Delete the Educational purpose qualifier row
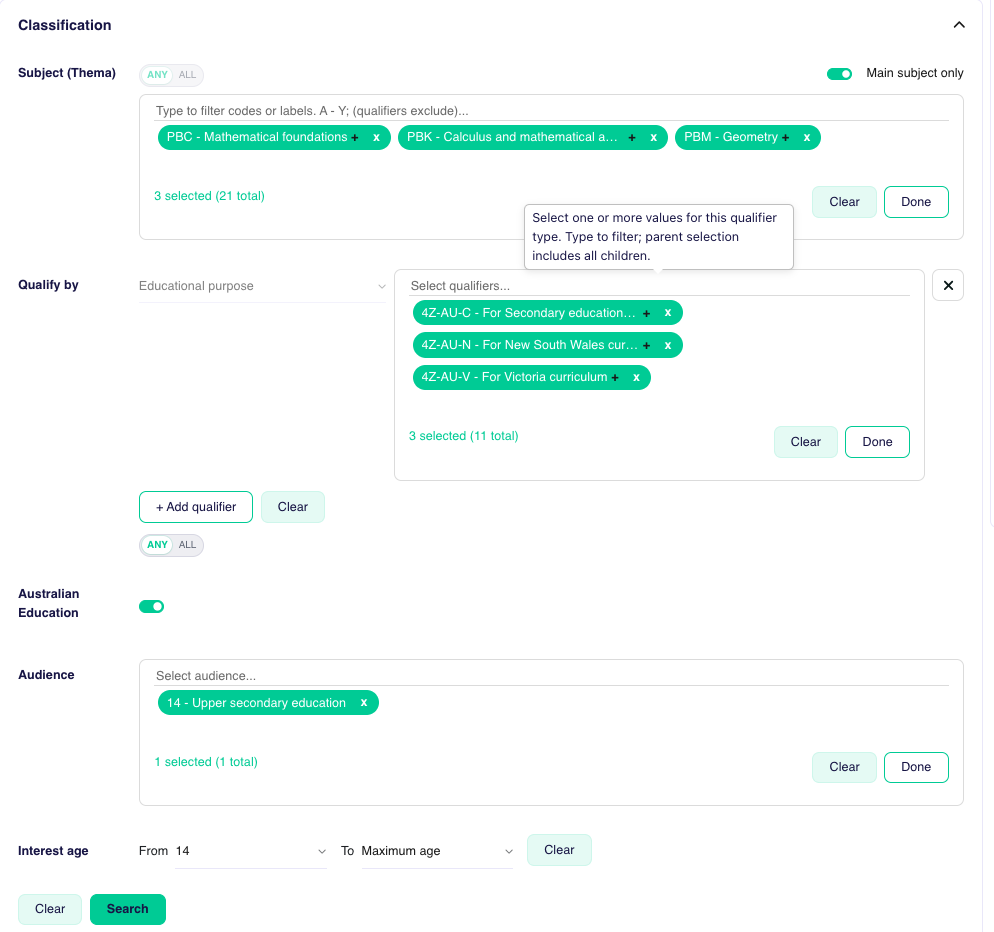This screenshot has width=994, height=932. pos(948,285)
